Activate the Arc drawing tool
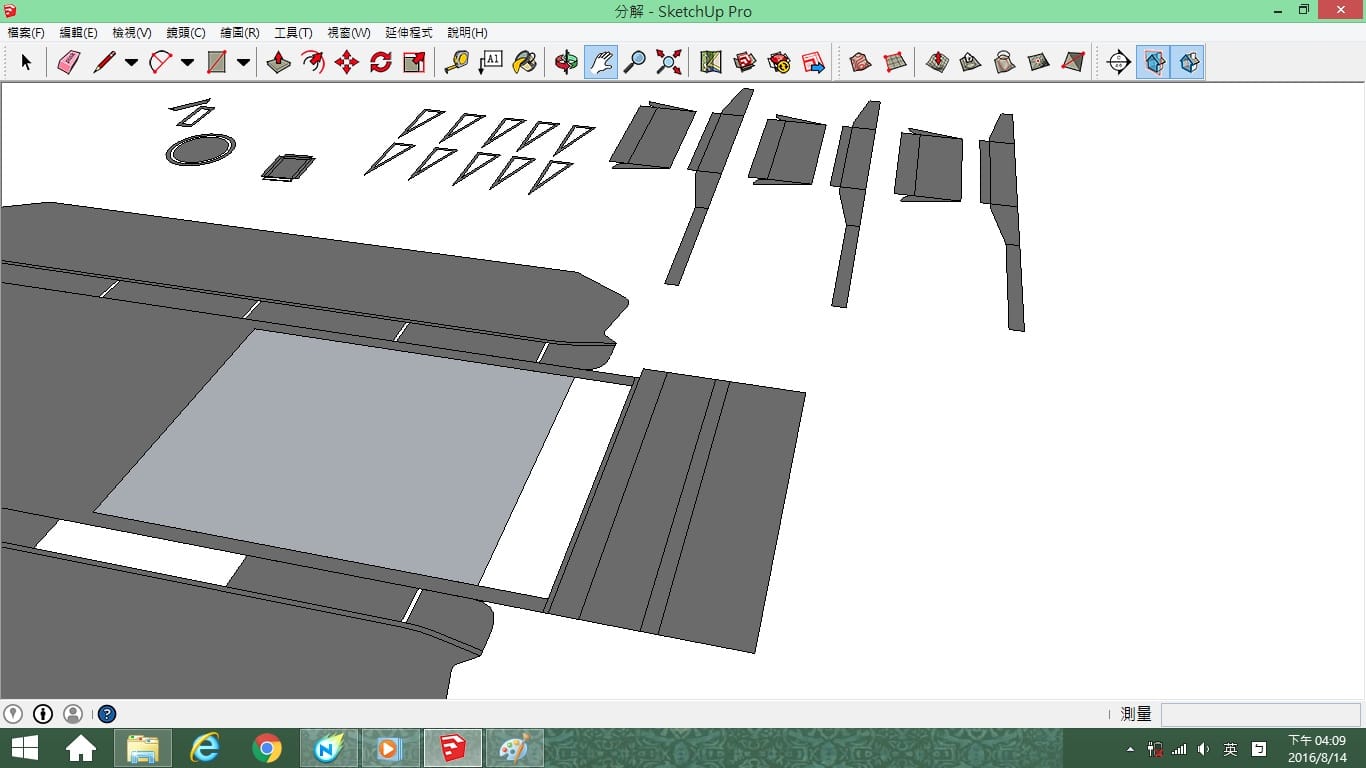The width and height of the screenshot is (1366, 768). coord(160,62)
